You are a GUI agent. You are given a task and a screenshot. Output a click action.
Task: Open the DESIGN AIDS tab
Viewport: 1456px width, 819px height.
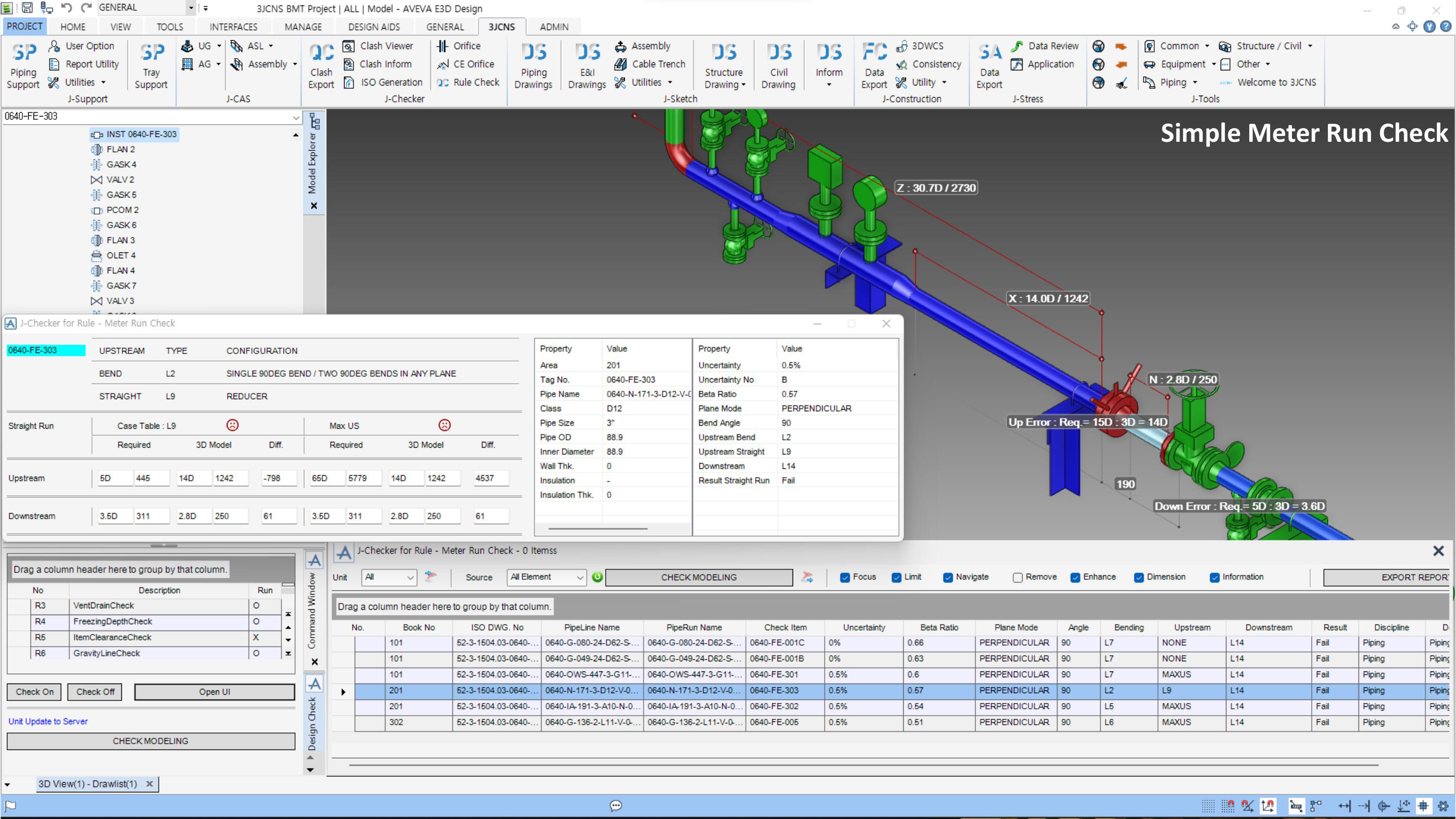tap(374, 27)
